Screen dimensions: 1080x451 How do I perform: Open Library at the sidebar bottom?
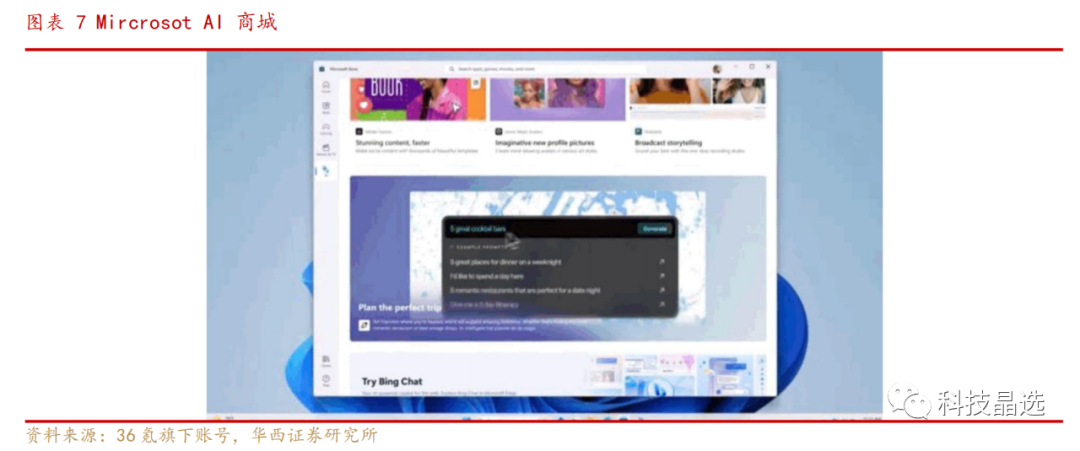point(326,360)
